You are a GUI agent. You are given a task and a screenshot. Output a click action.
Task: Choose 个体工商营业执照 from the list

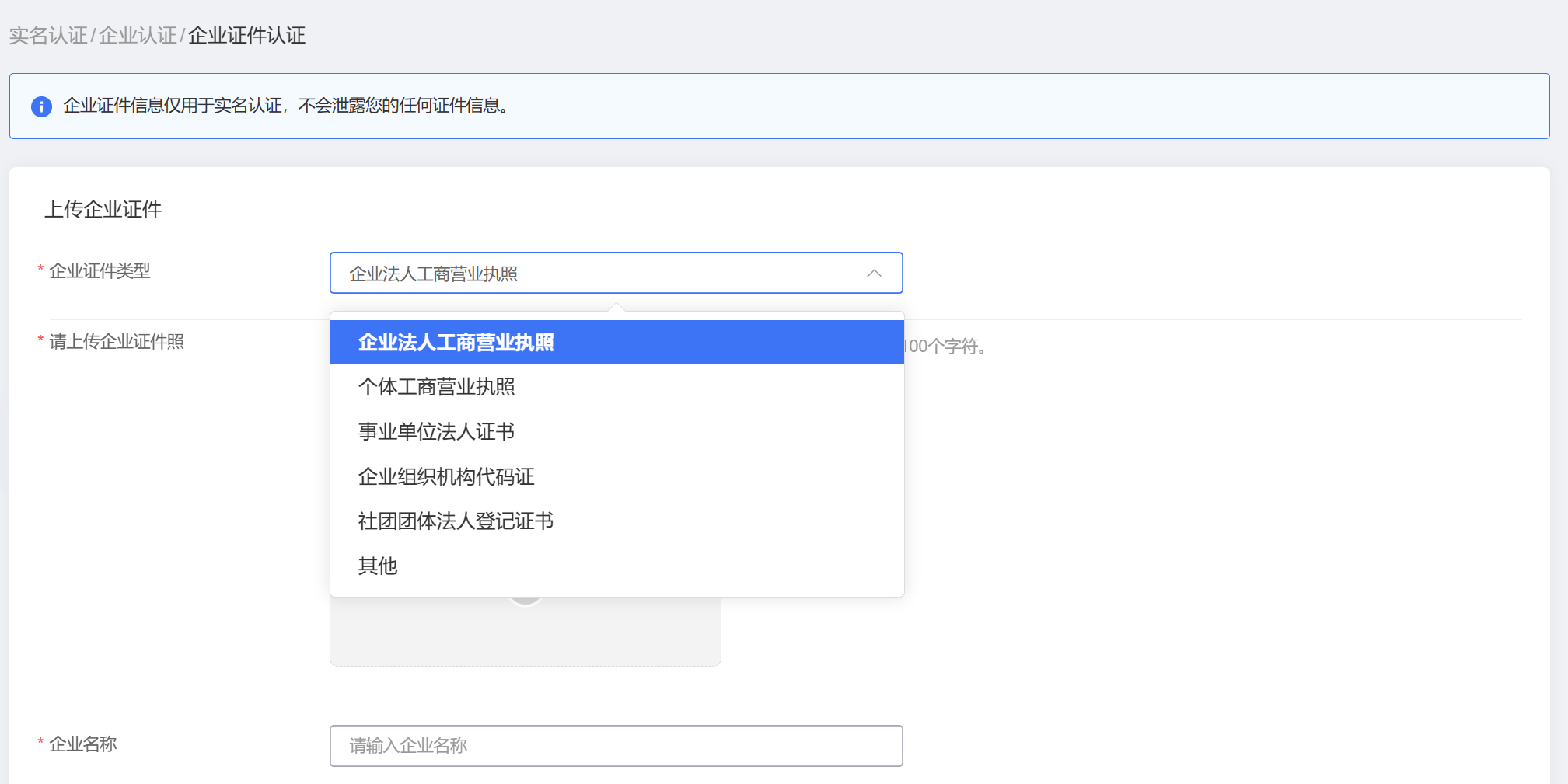436,387
